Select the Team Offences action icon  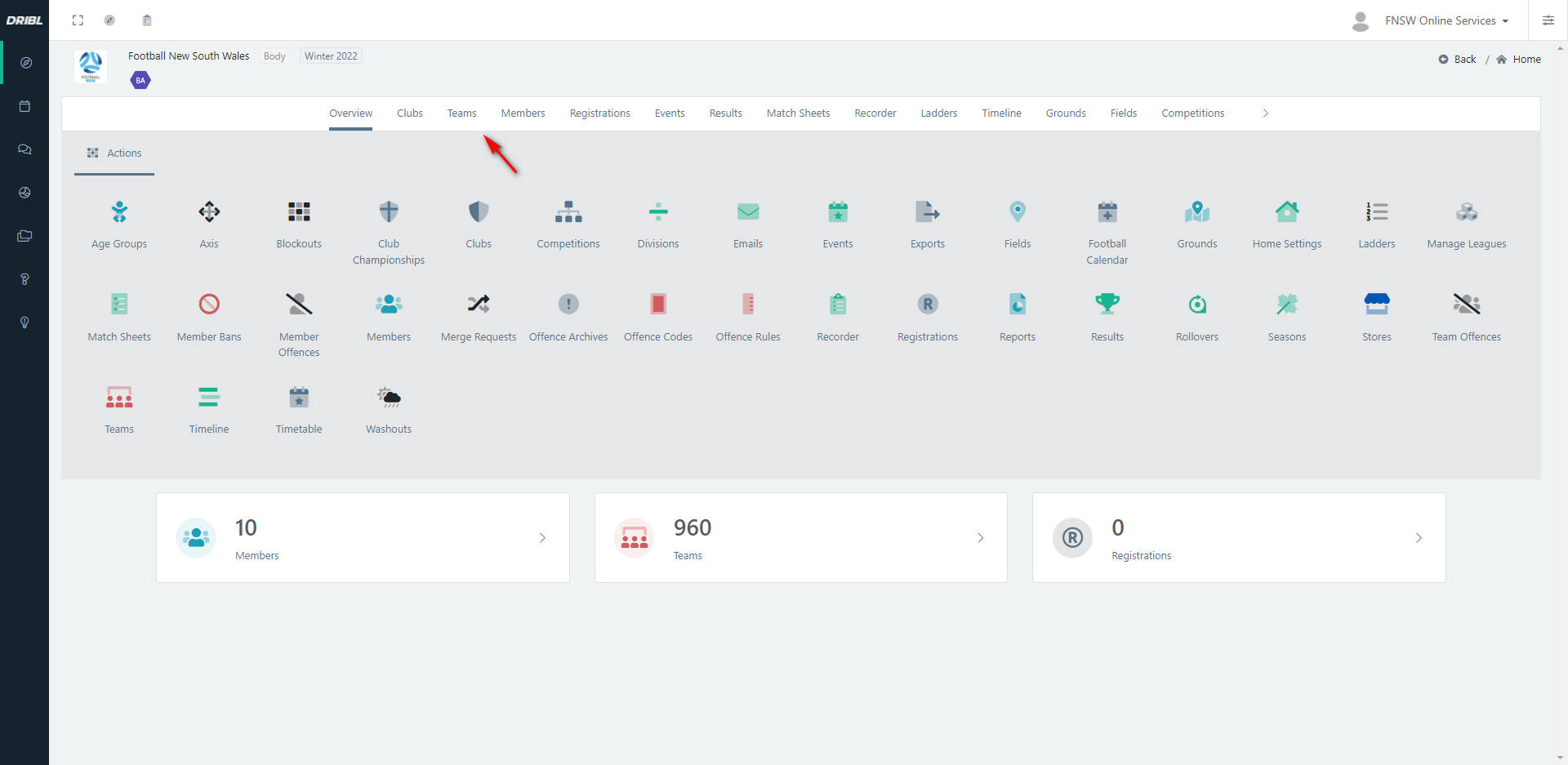pos(1467,316)
